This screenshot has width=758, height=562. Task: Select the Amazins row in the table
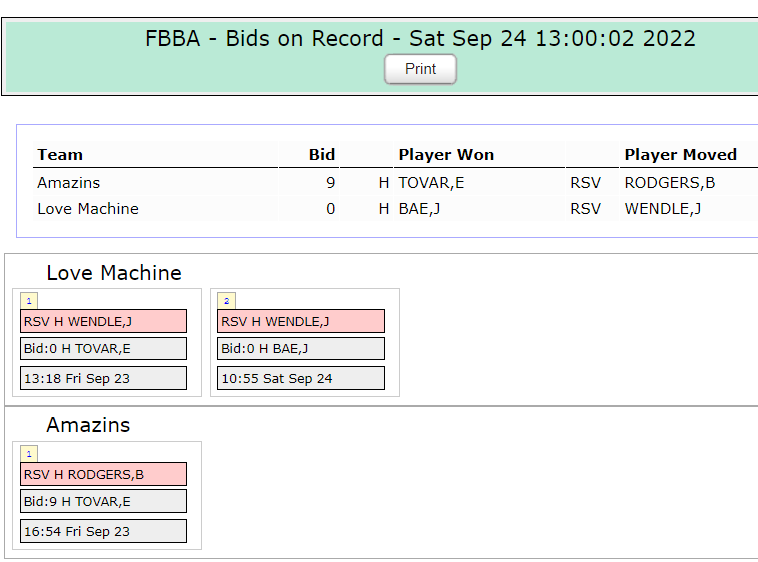pos(69,183)
